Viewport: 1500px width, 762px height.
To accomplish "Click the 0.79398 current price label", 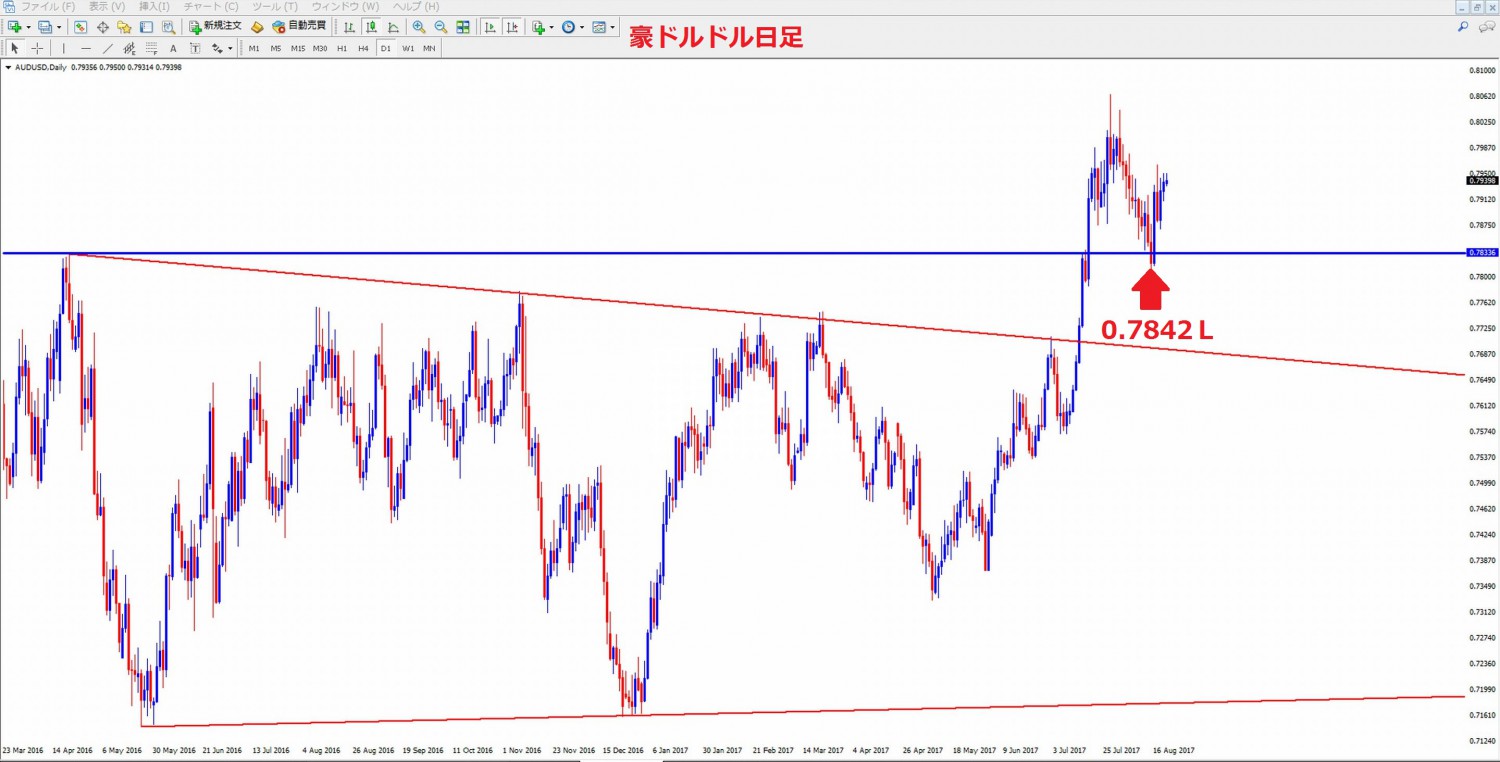I will (1481, 180).
